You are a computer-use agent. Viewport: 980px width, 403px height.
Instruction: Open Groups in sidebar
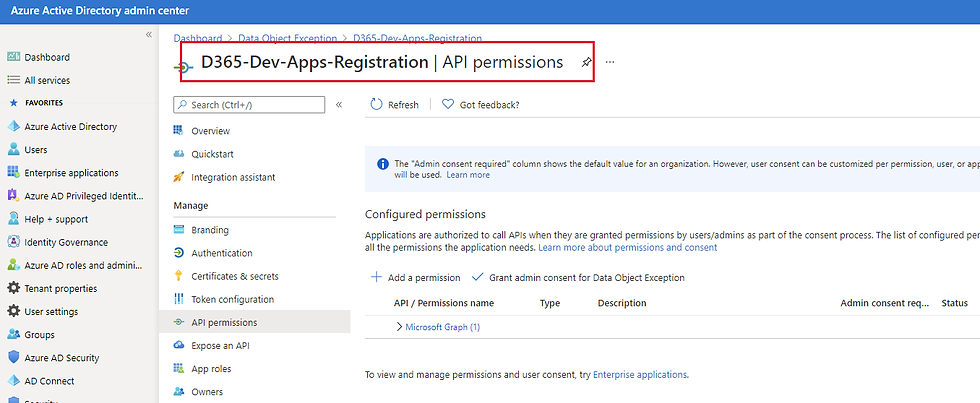(39, 334)
